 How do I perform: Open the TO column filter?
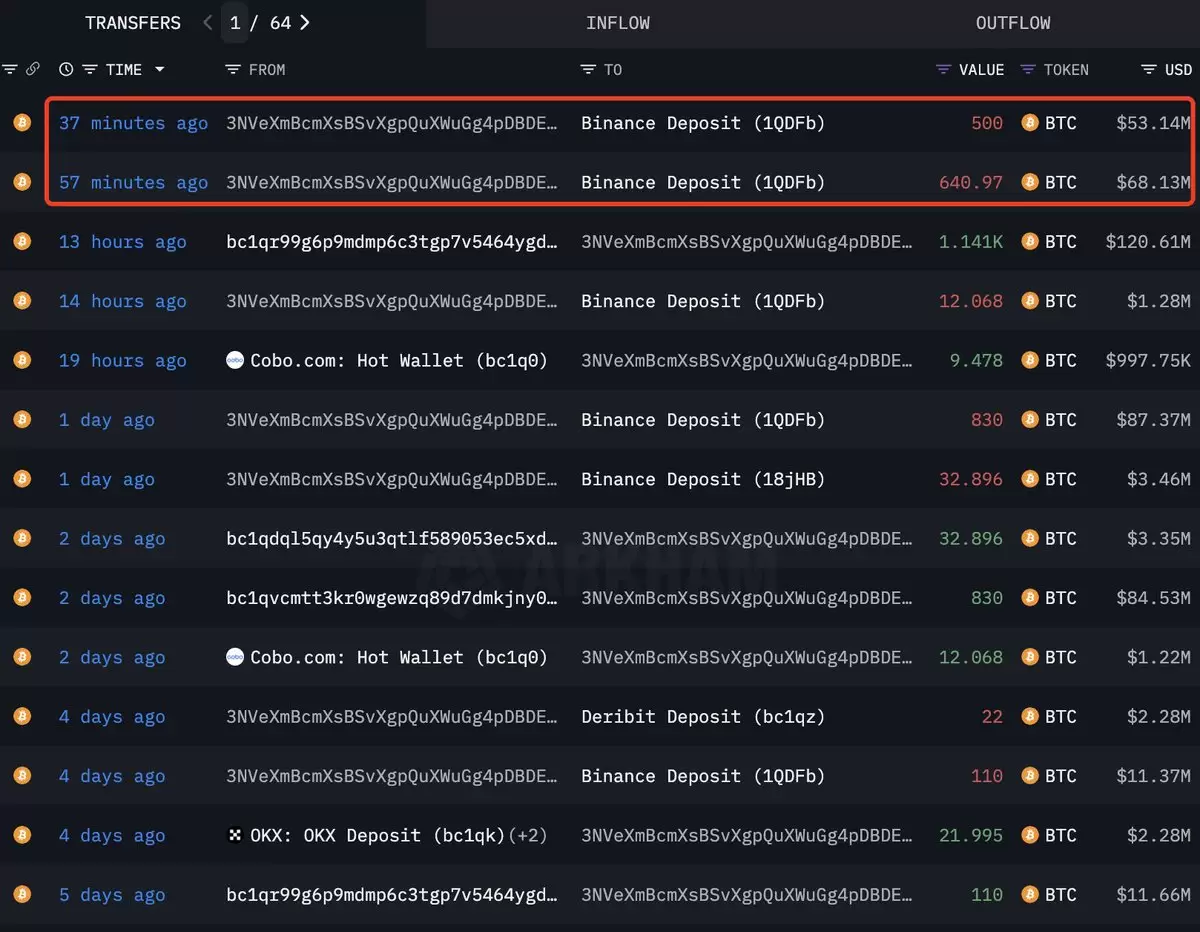click(588, 69)
